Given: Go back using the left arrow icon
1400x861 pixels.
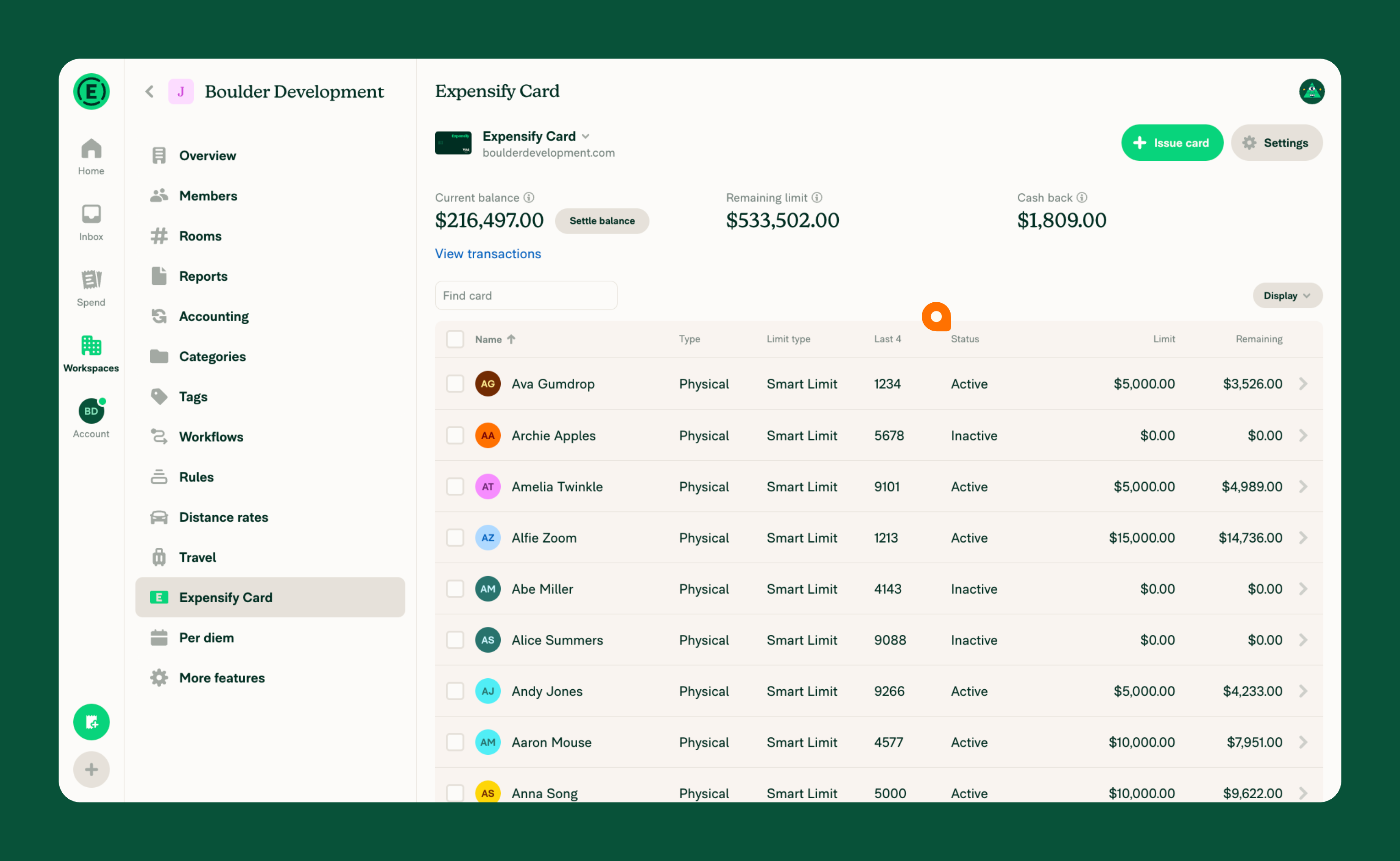Looking at the screenshot, I should [149, 91].
